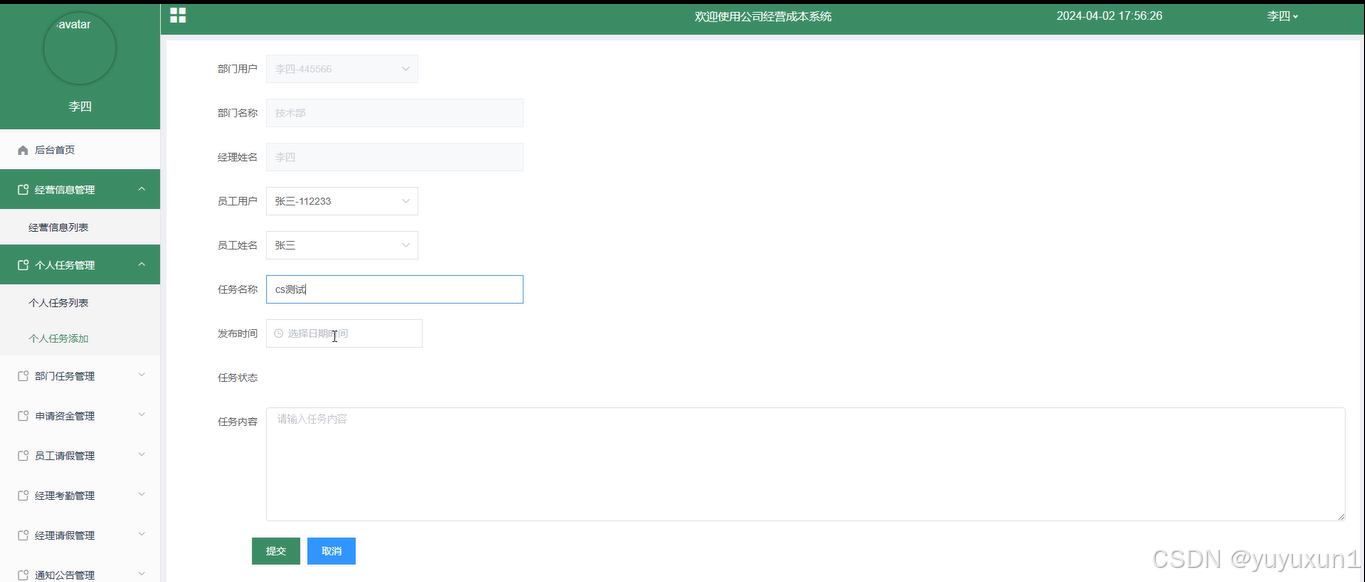Open 个人任务列表 submenu item
This screenshot has height=582, width=1365.
pos(80,303)
